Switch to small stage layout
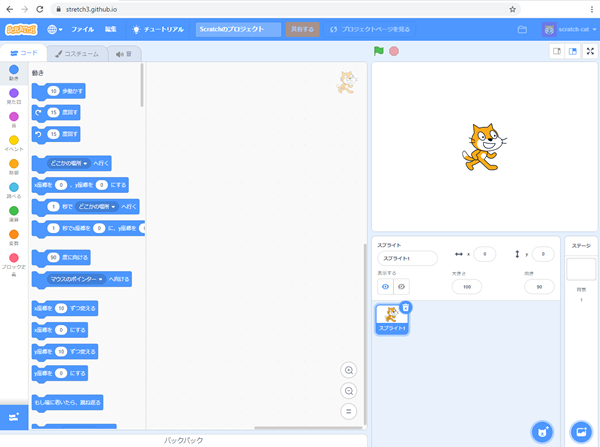Viewport: 600px width, 447px height. point(557,51)
